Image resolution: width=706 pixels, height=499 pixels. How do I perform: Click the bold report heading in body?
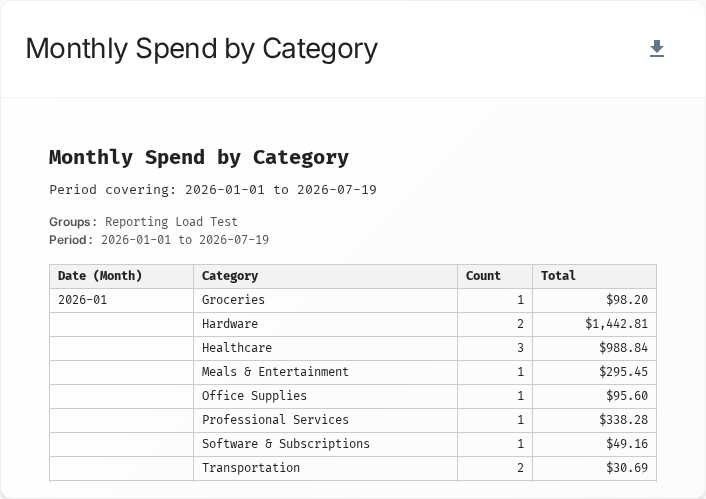(199, 158)
